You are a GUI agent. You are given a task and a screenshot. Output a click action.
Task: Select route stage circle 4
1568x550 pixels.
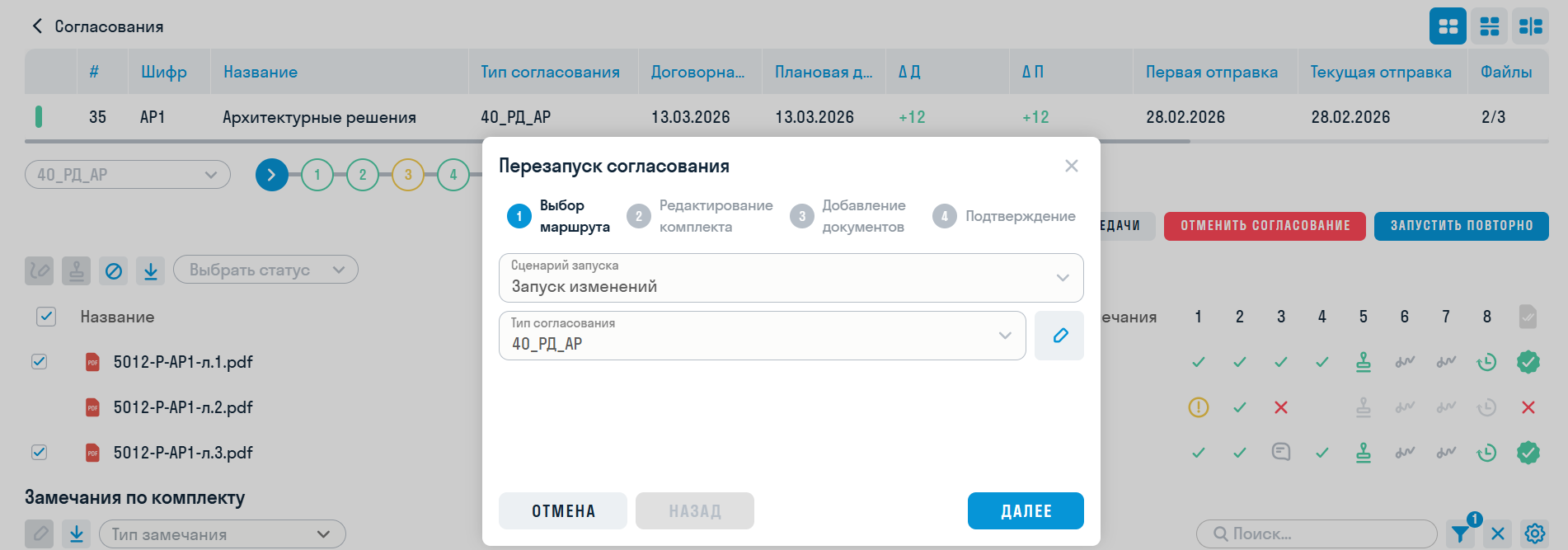[x=453, y=175]
